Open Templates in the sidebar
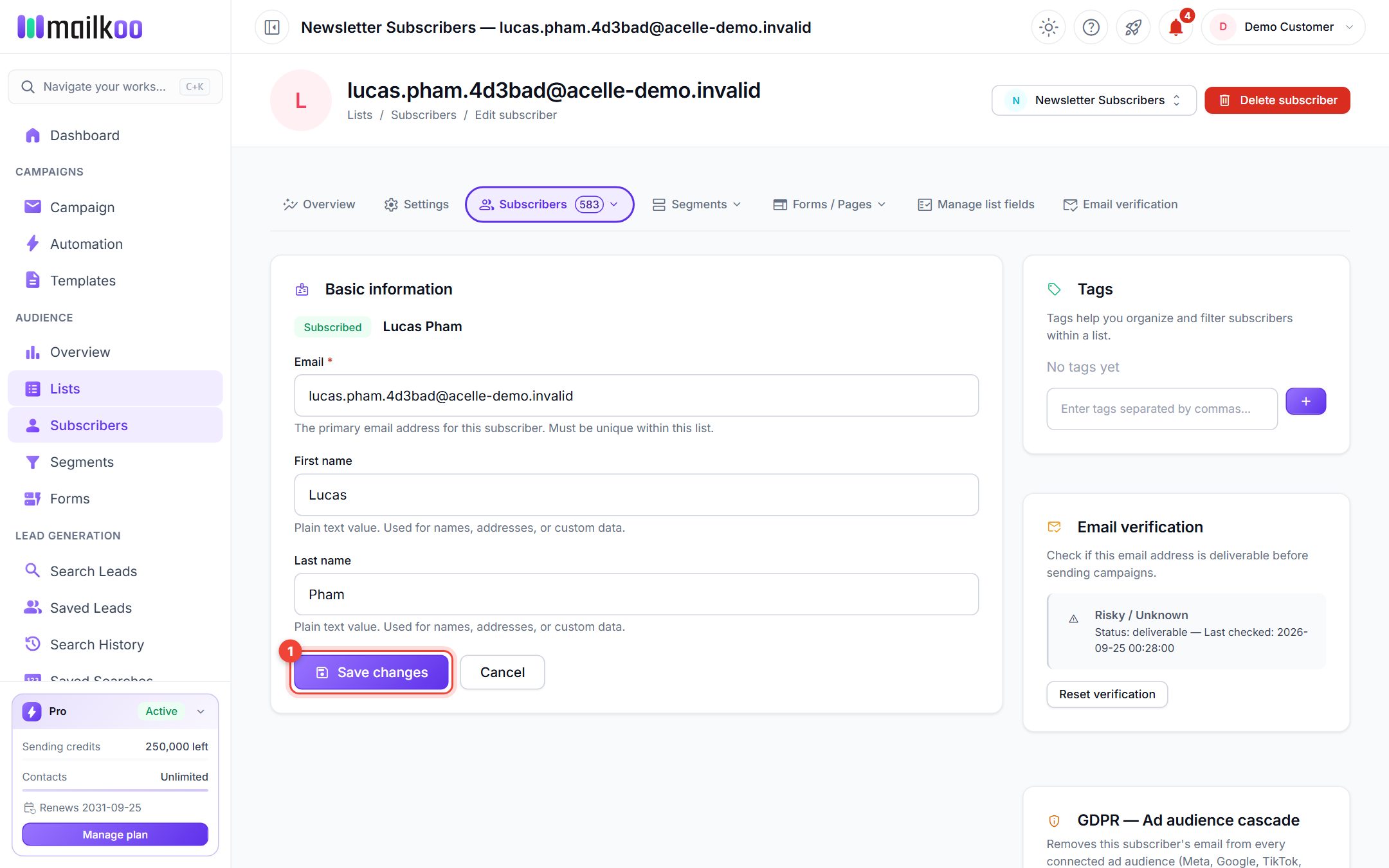This screenshot has width=1389, height=868. pos(115,280)
